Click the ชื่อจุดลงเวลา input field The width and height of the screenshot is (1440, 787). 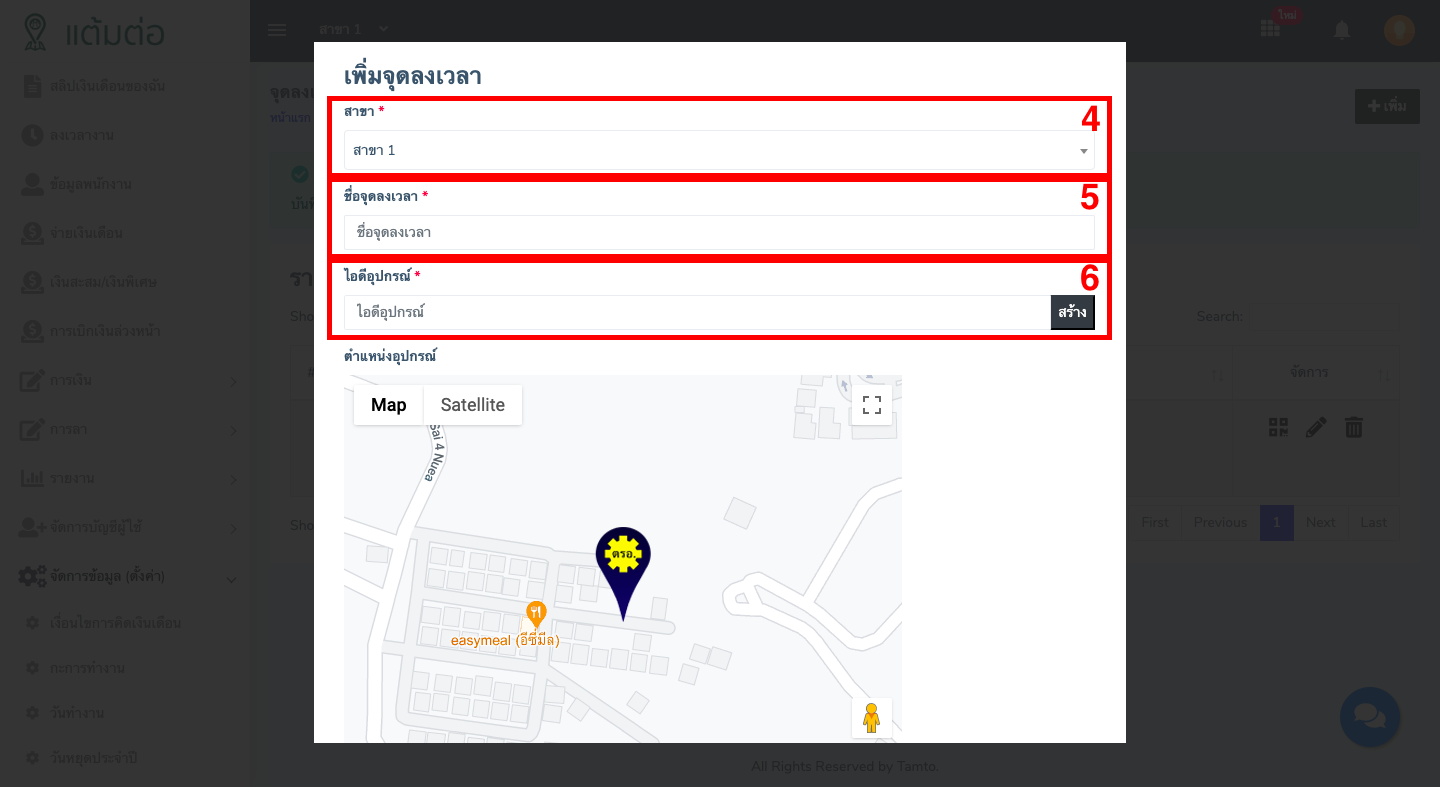[718, 232]
